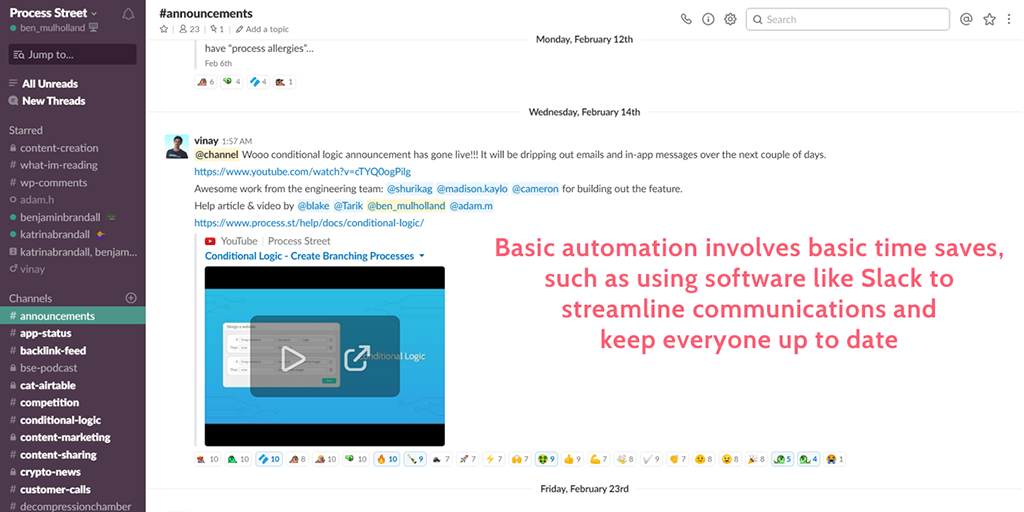The image size is (1024, 512).
Task: Toggle rocket reaction with 7 count
Action: click(467, 459)
